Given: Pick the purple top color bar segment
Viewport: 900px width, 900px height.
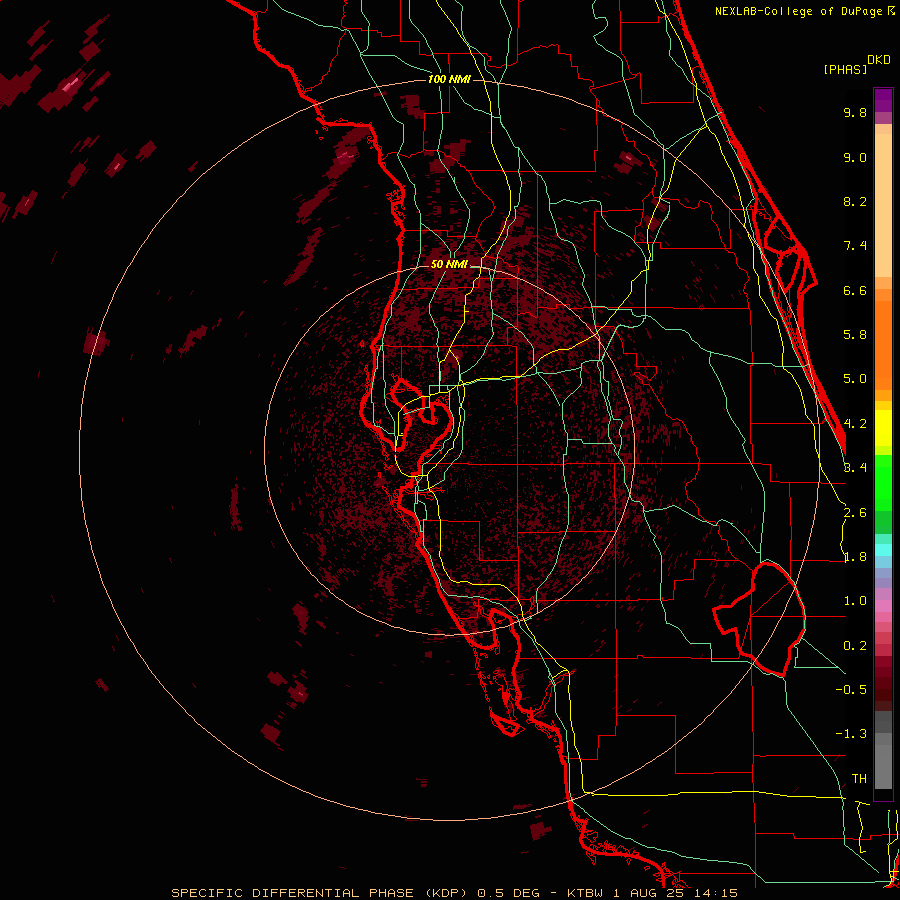Looking at the screenshot, I should coord(883,100).
